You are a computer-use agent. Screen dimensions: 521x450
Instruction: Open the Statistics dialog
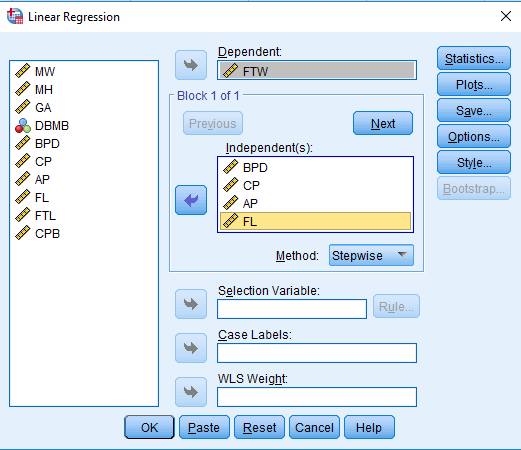point(474,59)
